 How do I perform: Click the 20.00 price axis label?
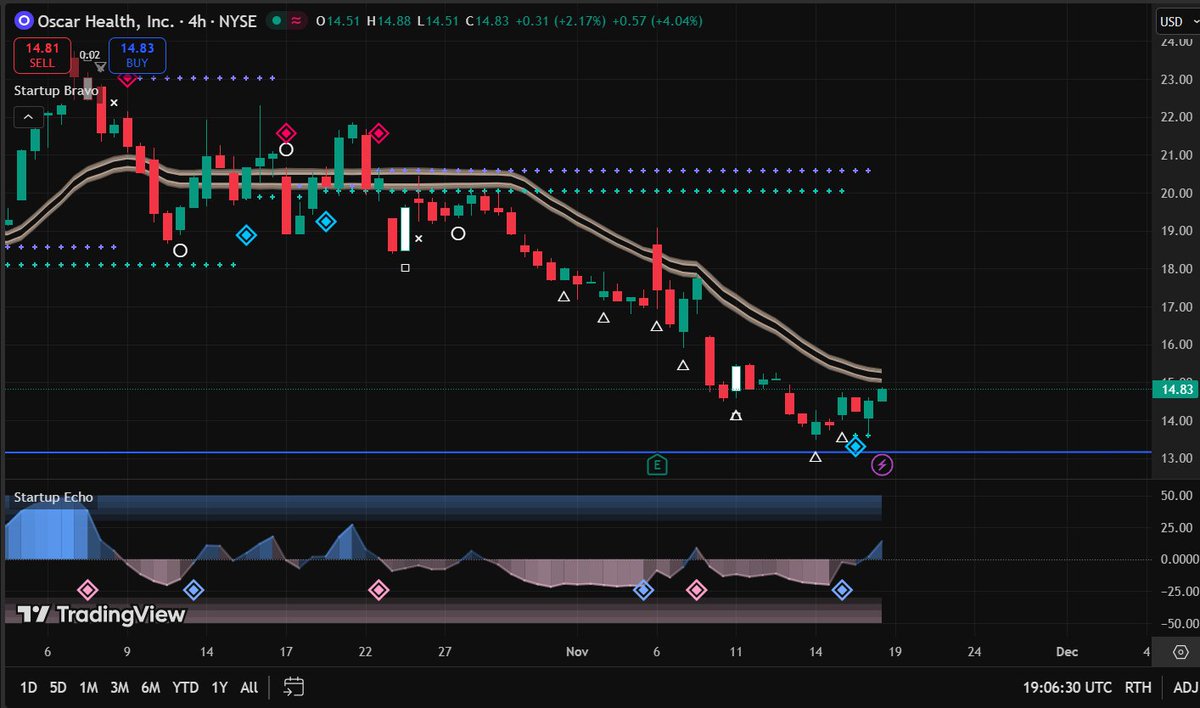(x=1177, y=193)
